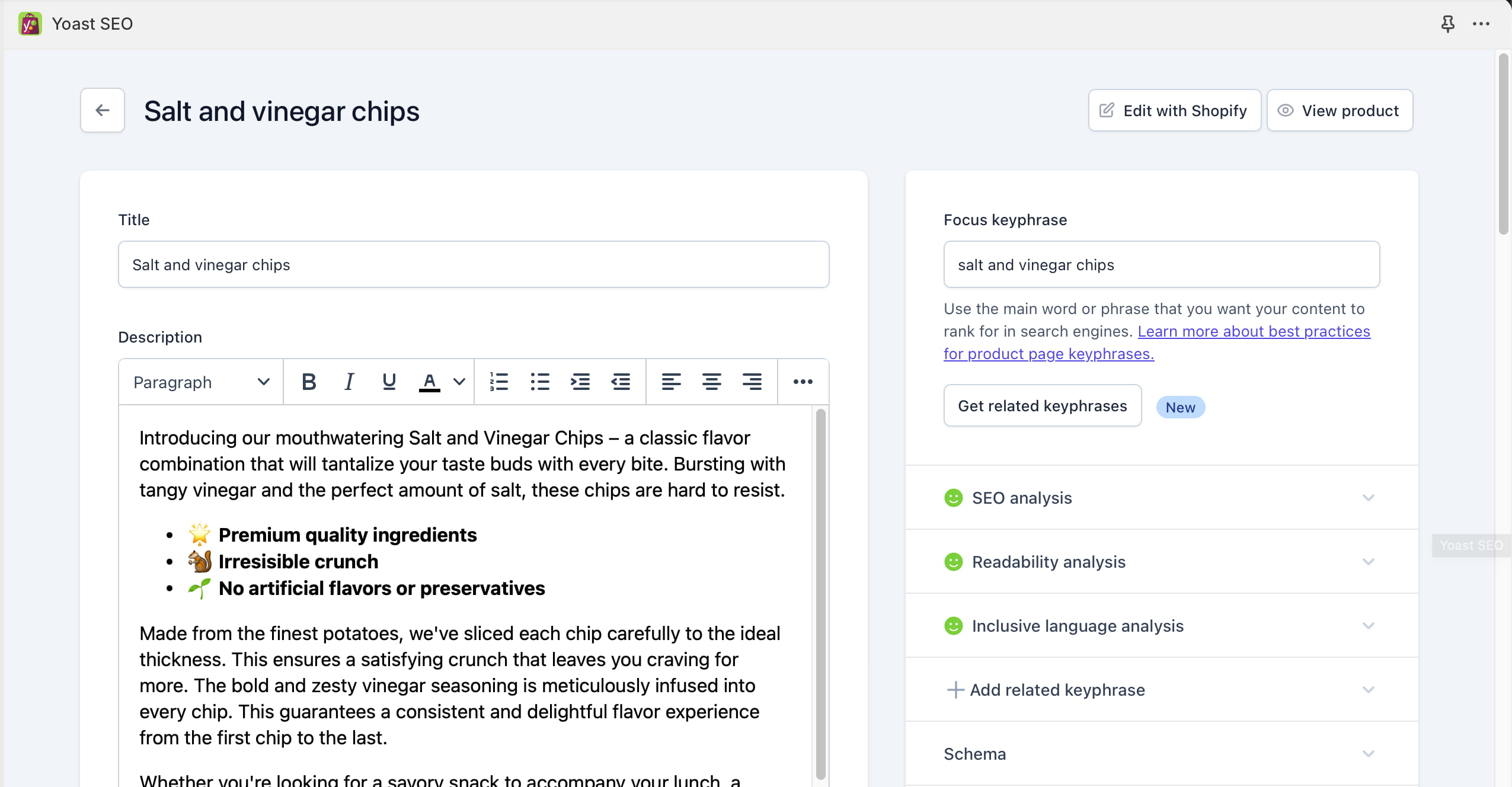Click Readability analysis green smiley icon
The image size is (1512, 787).
click(954, 562)
